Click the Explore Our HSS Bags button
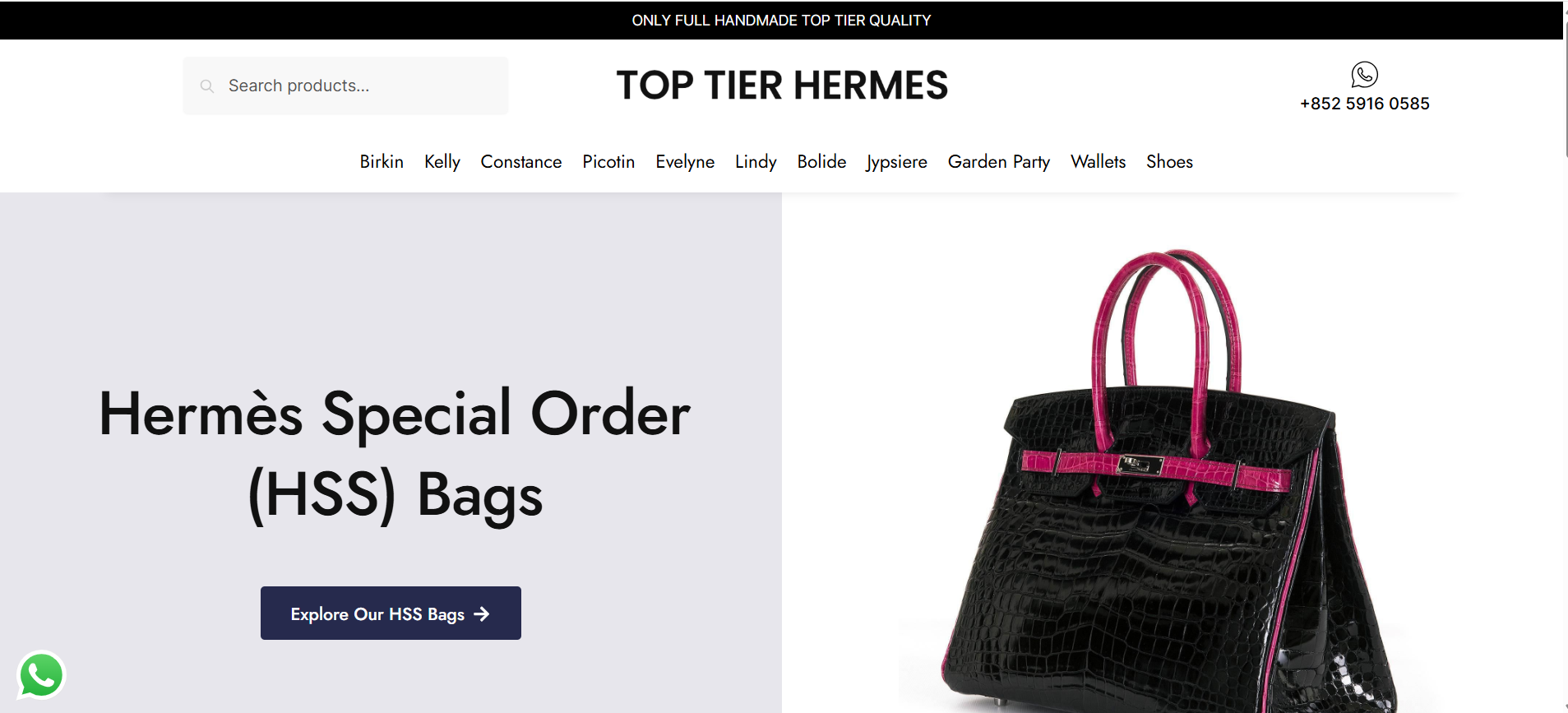1568x713 pixels. pyautogui.click(x=391, y=613)
